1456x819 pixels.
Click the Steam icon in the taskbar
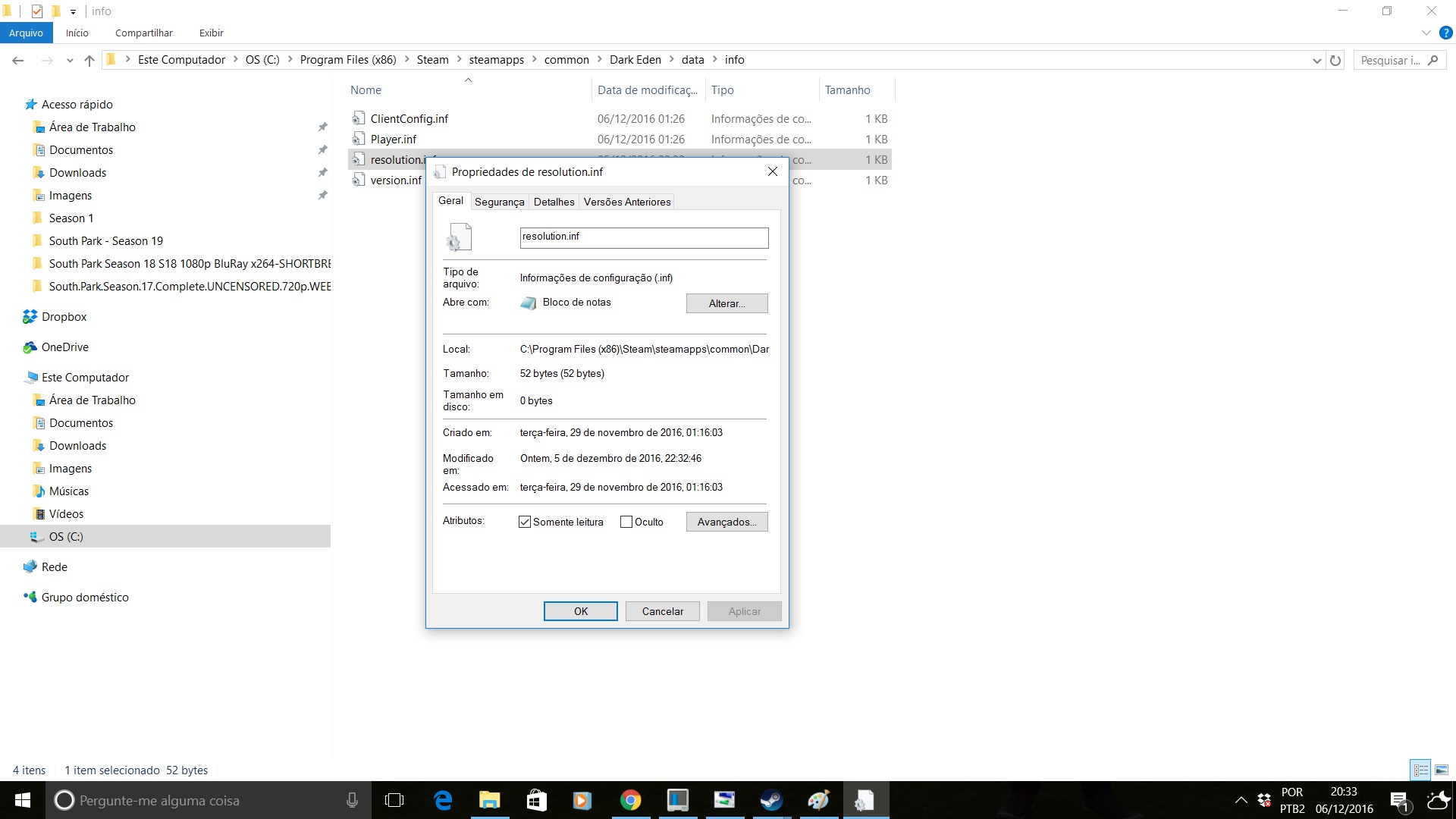point(771,800)
